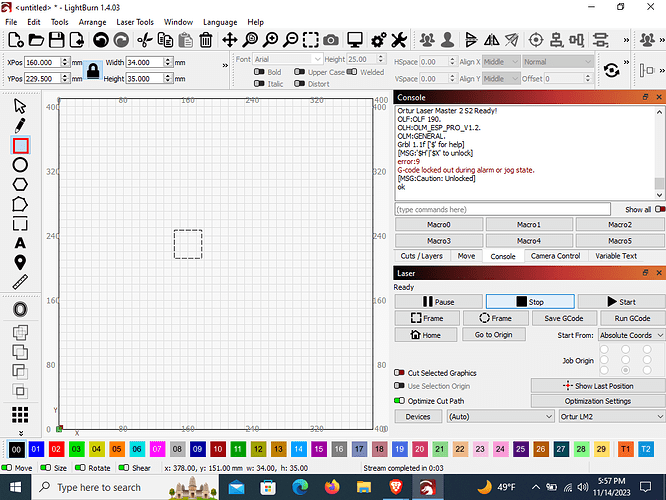Image resolution: width=666 pixels, height=500 pixels.
Task: Open Optimization Settings dialog
Action: point(598,401)
